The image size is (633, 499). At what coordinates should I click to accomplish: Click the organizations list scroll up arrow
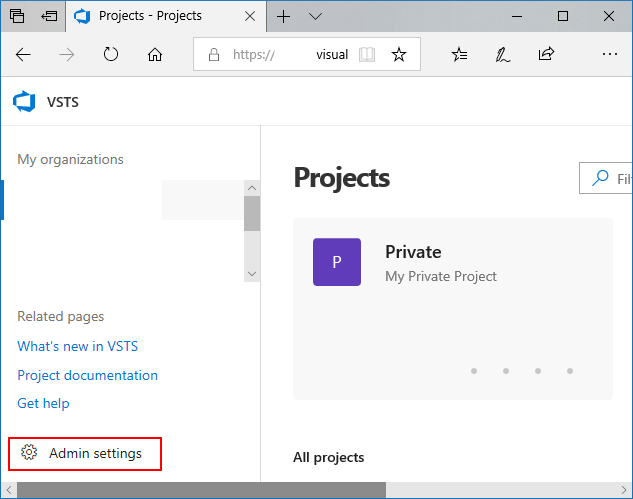coord(252,188)
